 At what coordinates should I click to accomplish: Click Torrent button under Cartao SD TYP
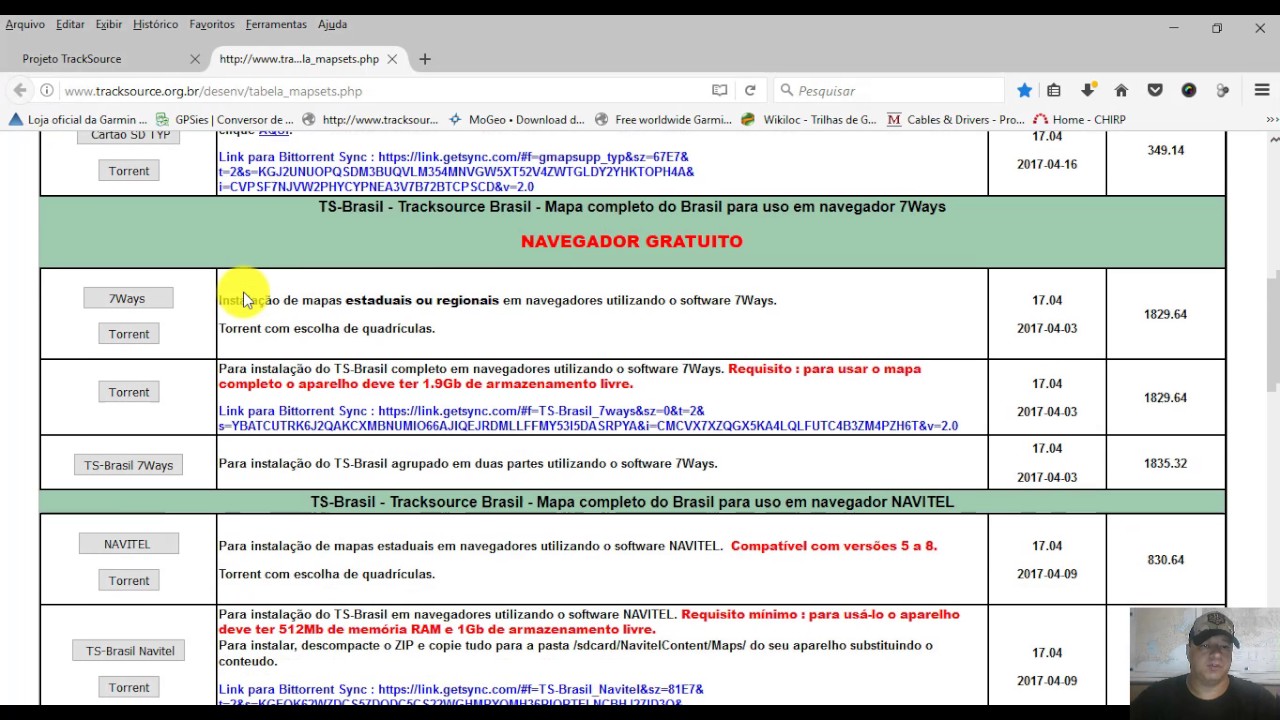(129, 171)
